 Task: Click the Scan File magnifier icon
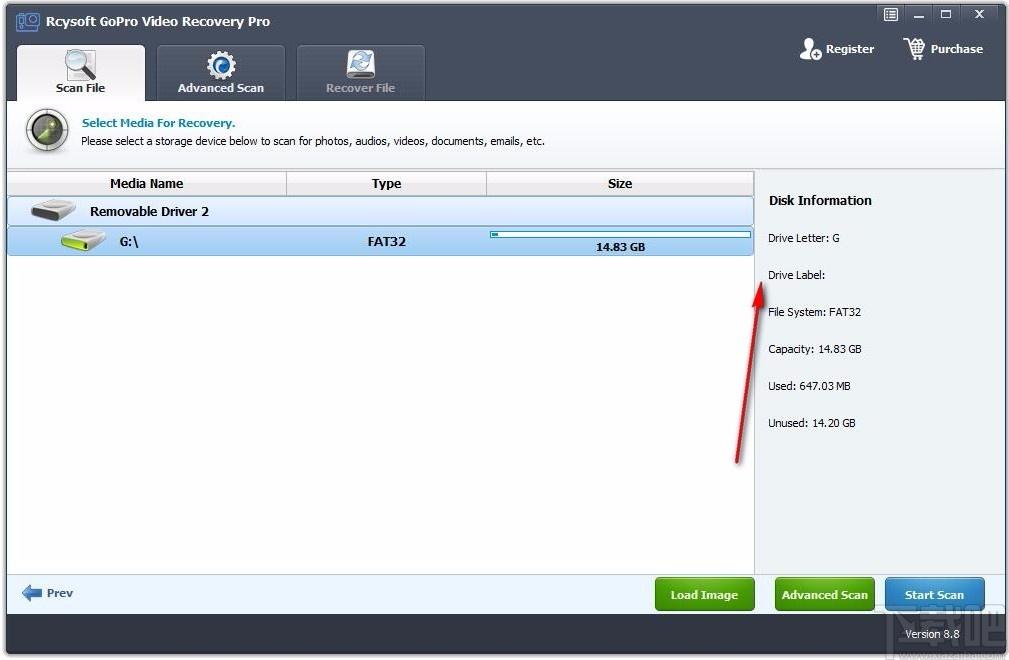[x=80, y=64]
